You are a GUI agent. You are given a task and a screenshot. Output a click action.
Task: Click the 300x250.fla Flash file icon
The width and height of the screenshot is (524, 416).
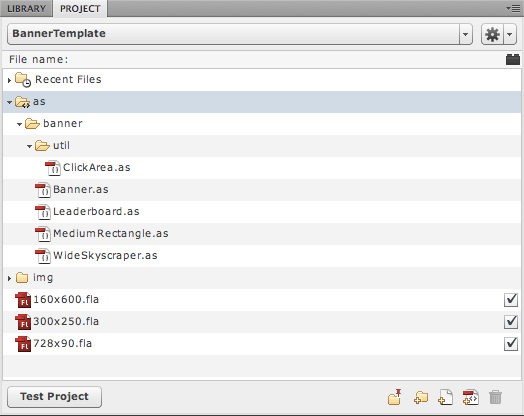click(x=23, y=322)
